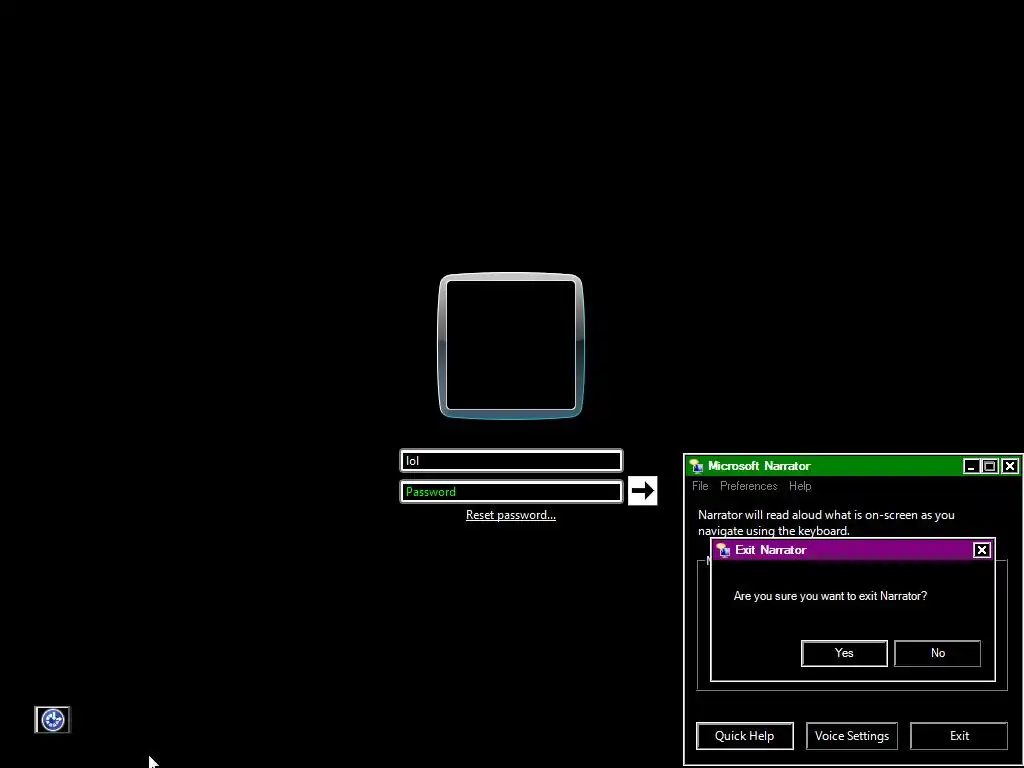The width and height of the screenshot is (1024, 768).
Task: Focus the username field containing lol
Action: click(511, 460)
